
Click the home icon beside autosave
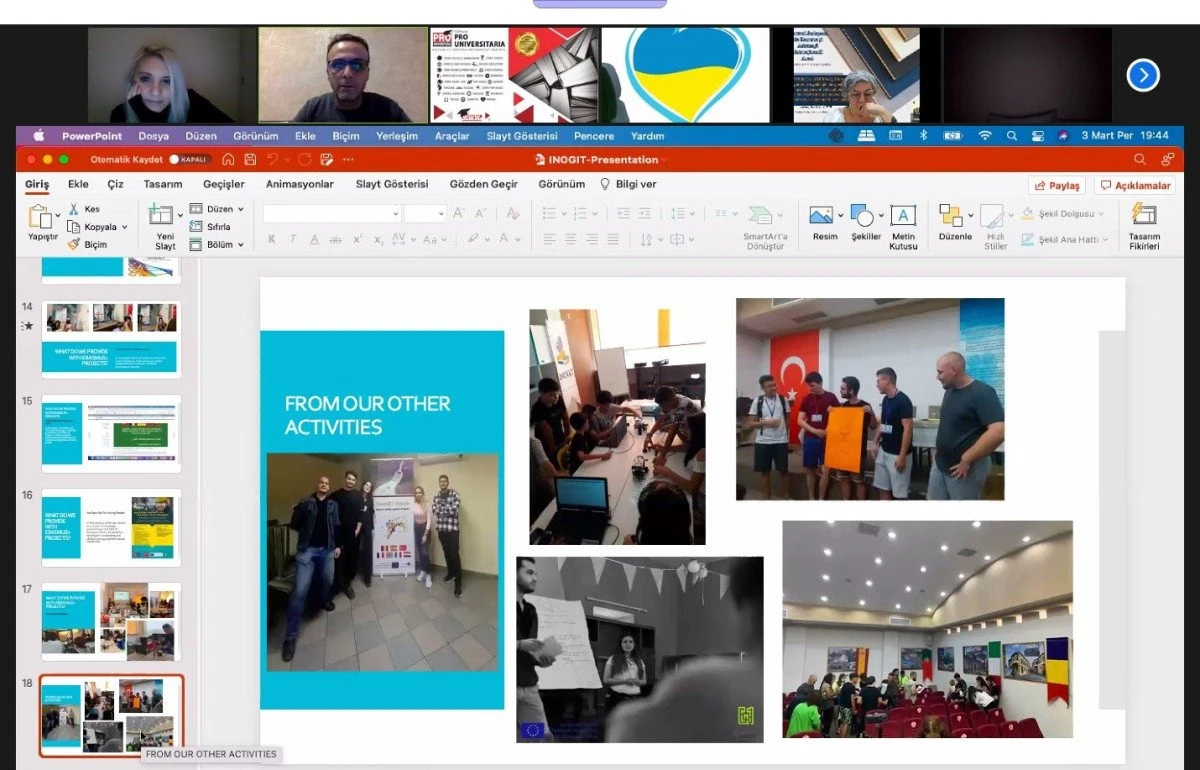[228, 159]
